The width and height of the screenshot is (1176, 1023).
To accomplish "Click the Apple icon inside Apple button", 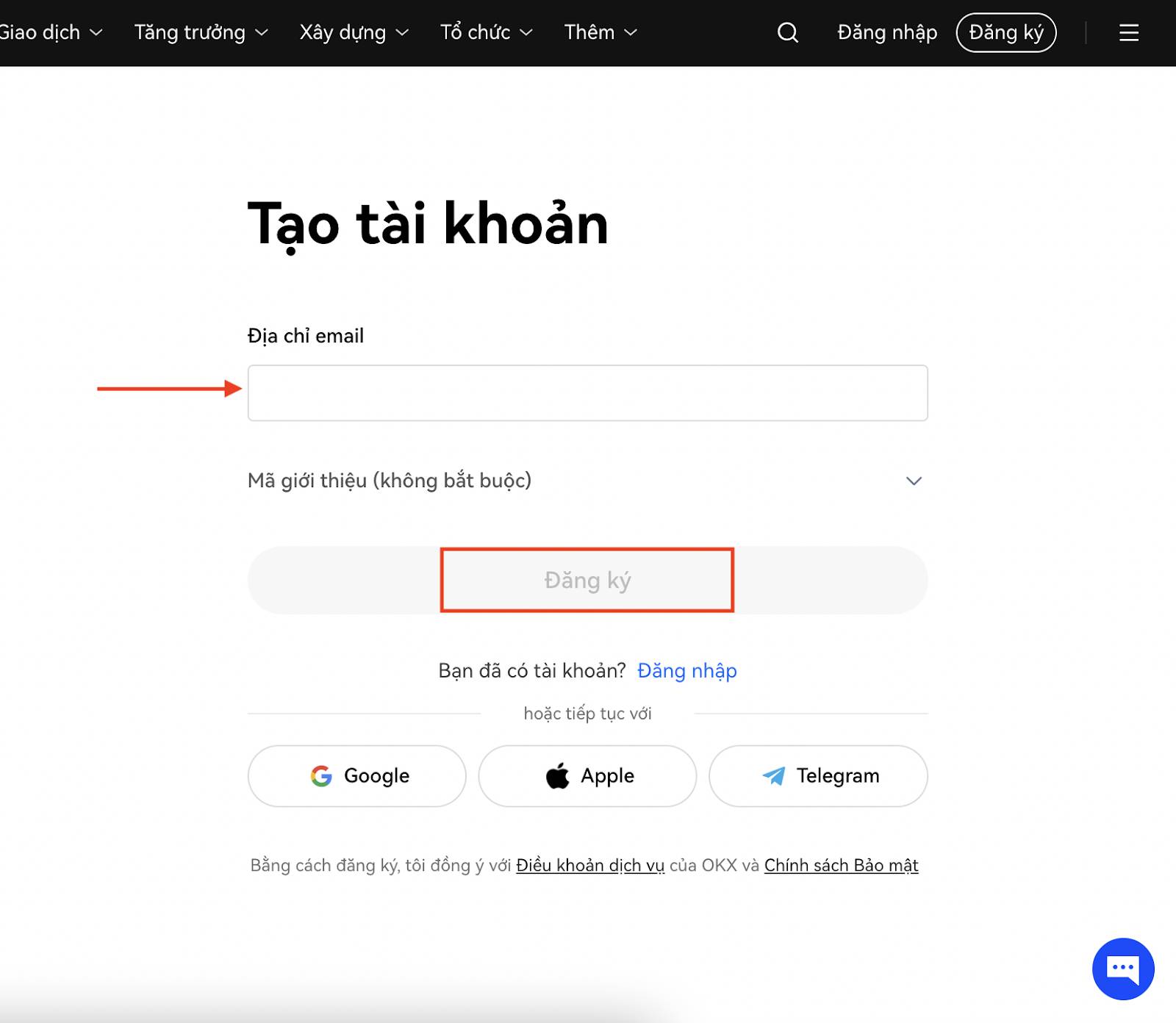I will tap(557, 775).
